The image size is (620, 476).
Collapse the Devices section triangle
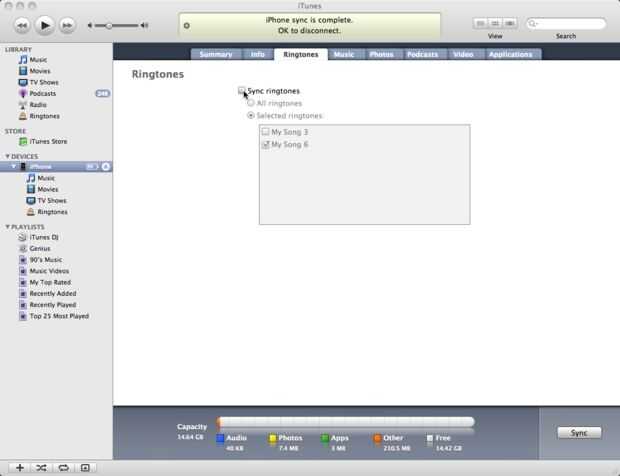7,157
